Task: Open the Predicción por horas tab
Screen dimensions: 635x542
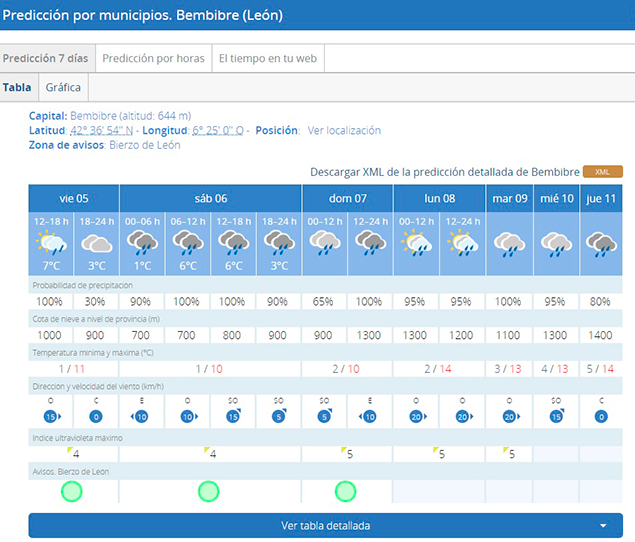Action: pos(153,59)
